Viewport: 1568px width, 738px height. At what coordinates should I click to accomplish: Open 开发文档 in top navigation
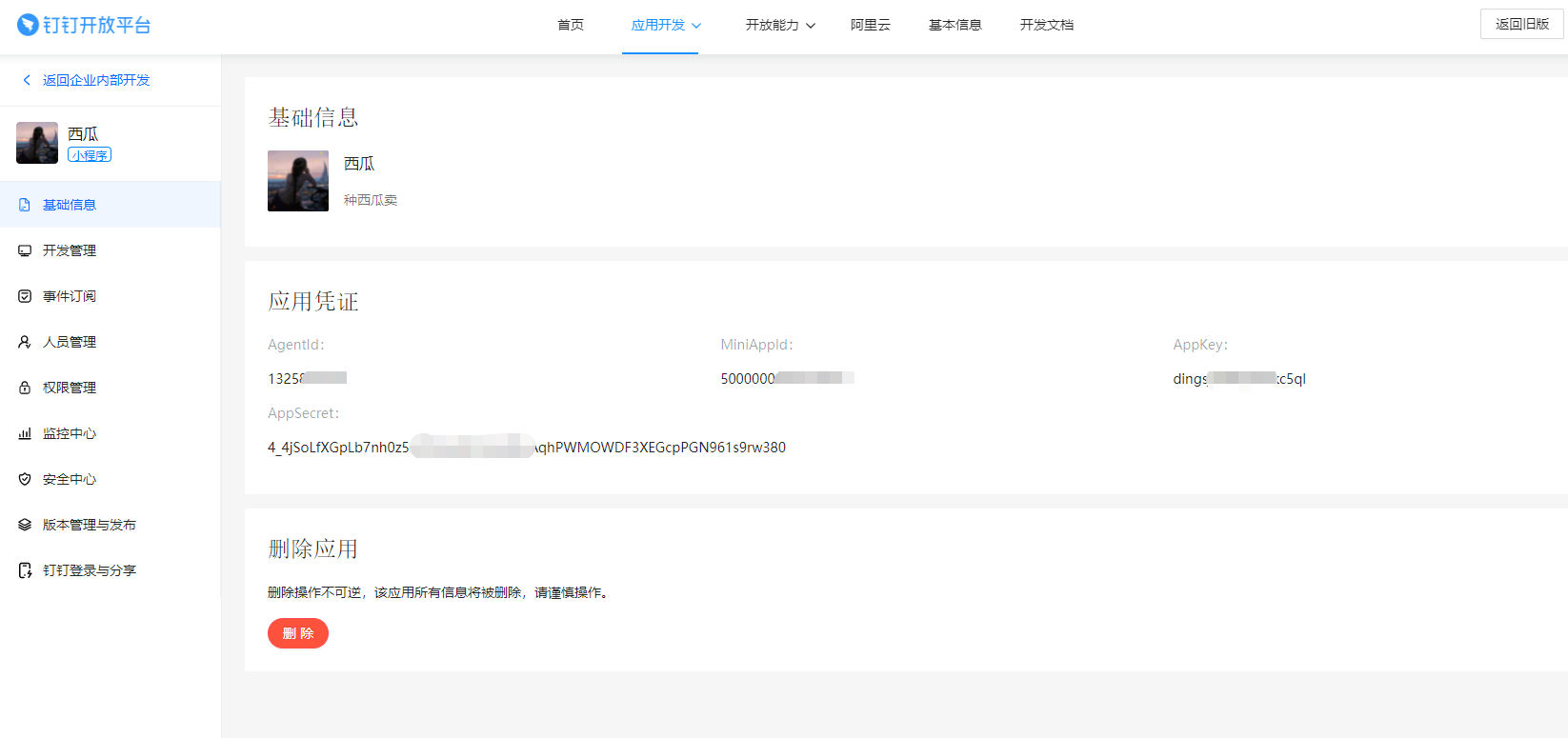click(x=1047, y=25)
